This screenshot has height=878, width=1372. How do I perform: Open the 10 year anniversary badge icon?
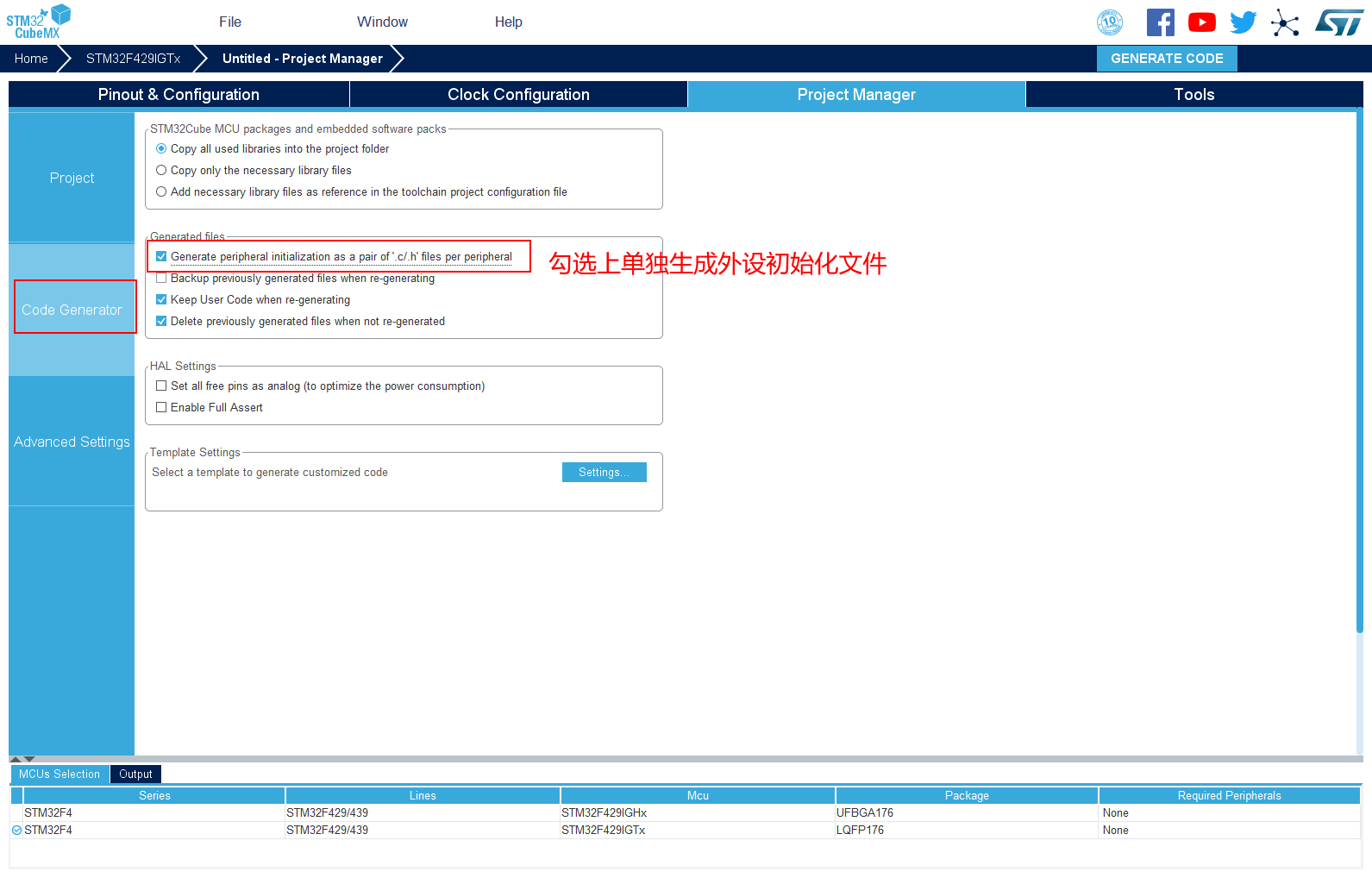[1110, 22]
